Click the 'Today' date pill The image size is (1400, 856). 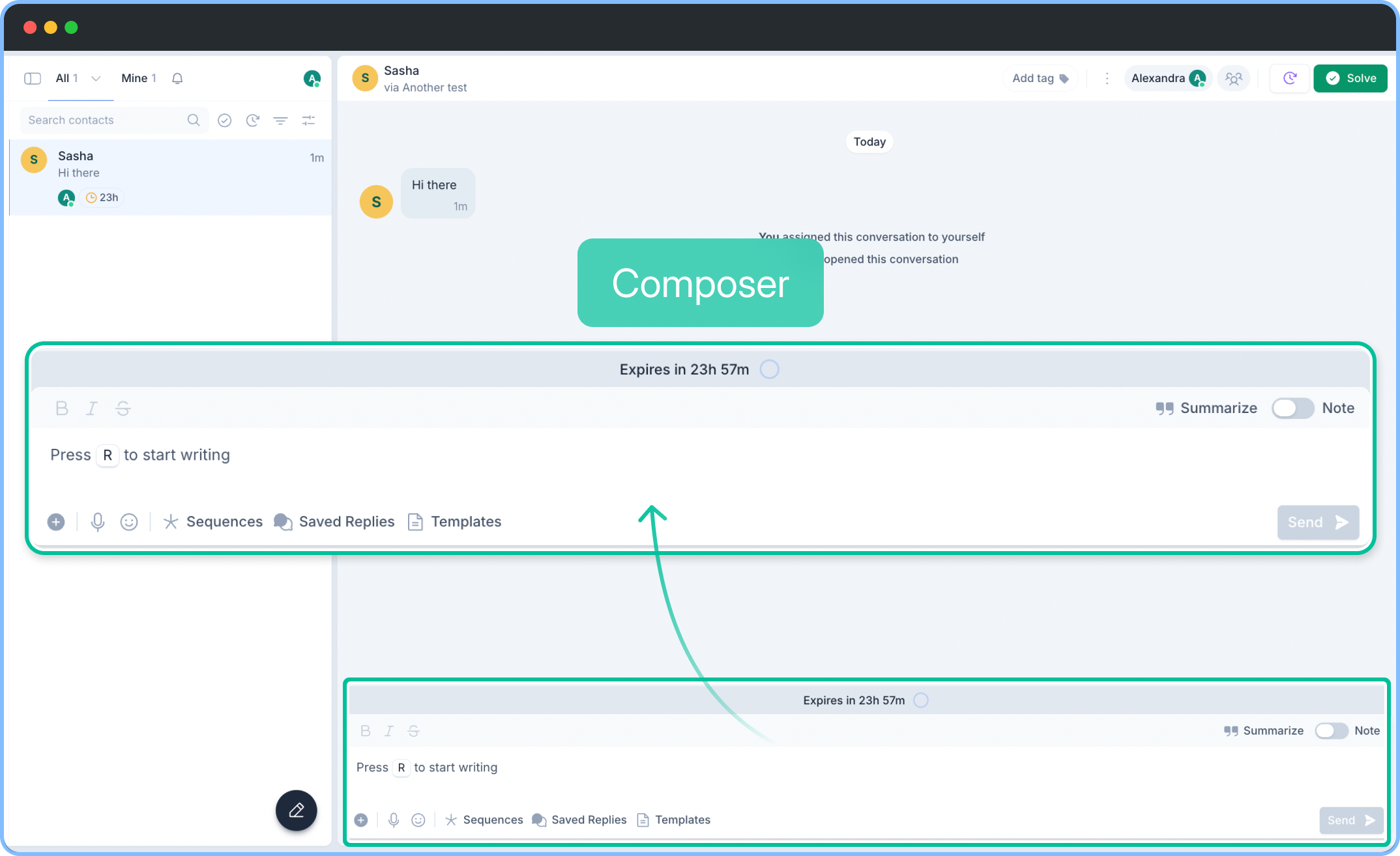coord(869,142)
